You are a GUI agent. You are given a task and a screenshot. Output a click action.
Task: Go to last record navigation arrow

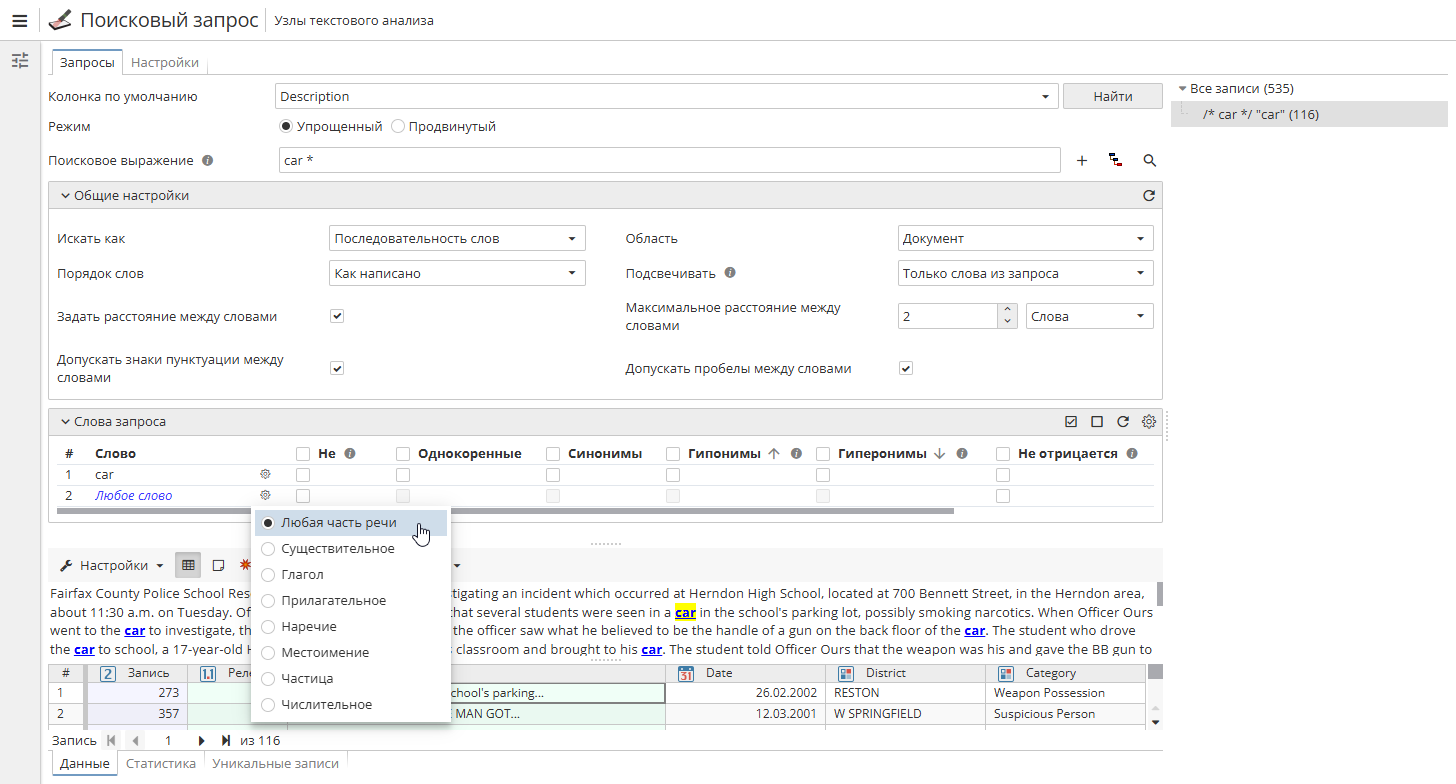[x=226, y=741]
